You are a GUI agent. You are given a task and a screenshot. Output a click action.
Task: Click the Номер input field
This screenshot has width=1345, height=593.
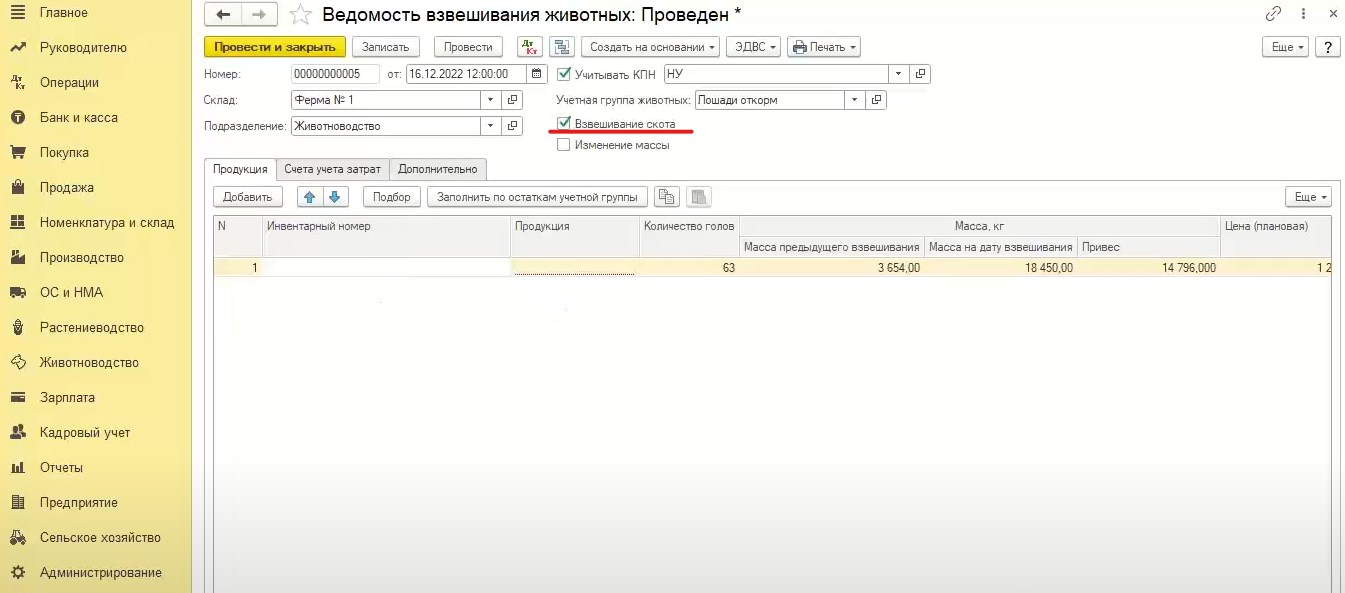pos(335,74)
